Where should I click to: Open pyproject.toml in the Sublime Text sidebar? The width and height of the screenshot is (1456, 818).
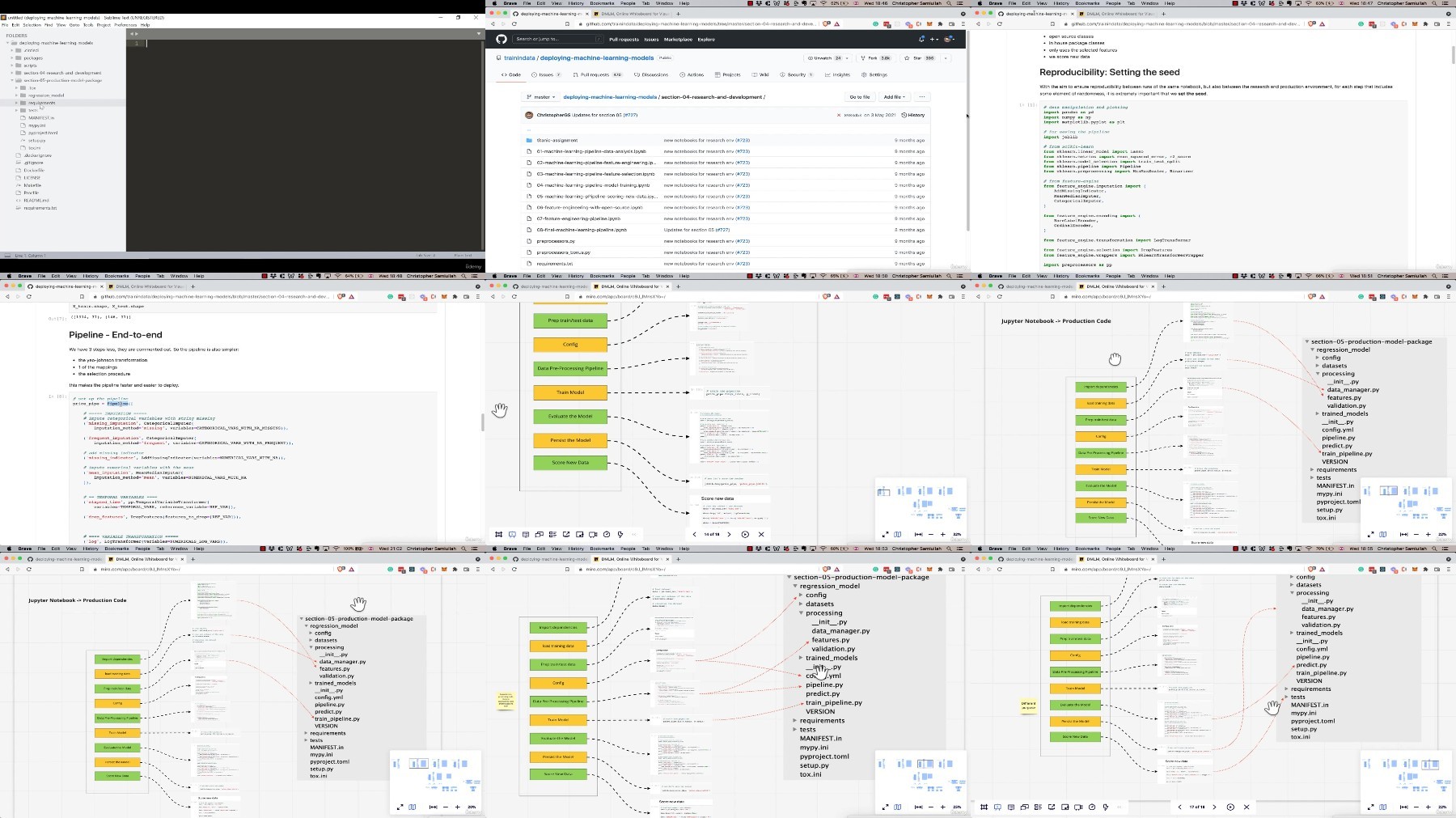(42, 133)
